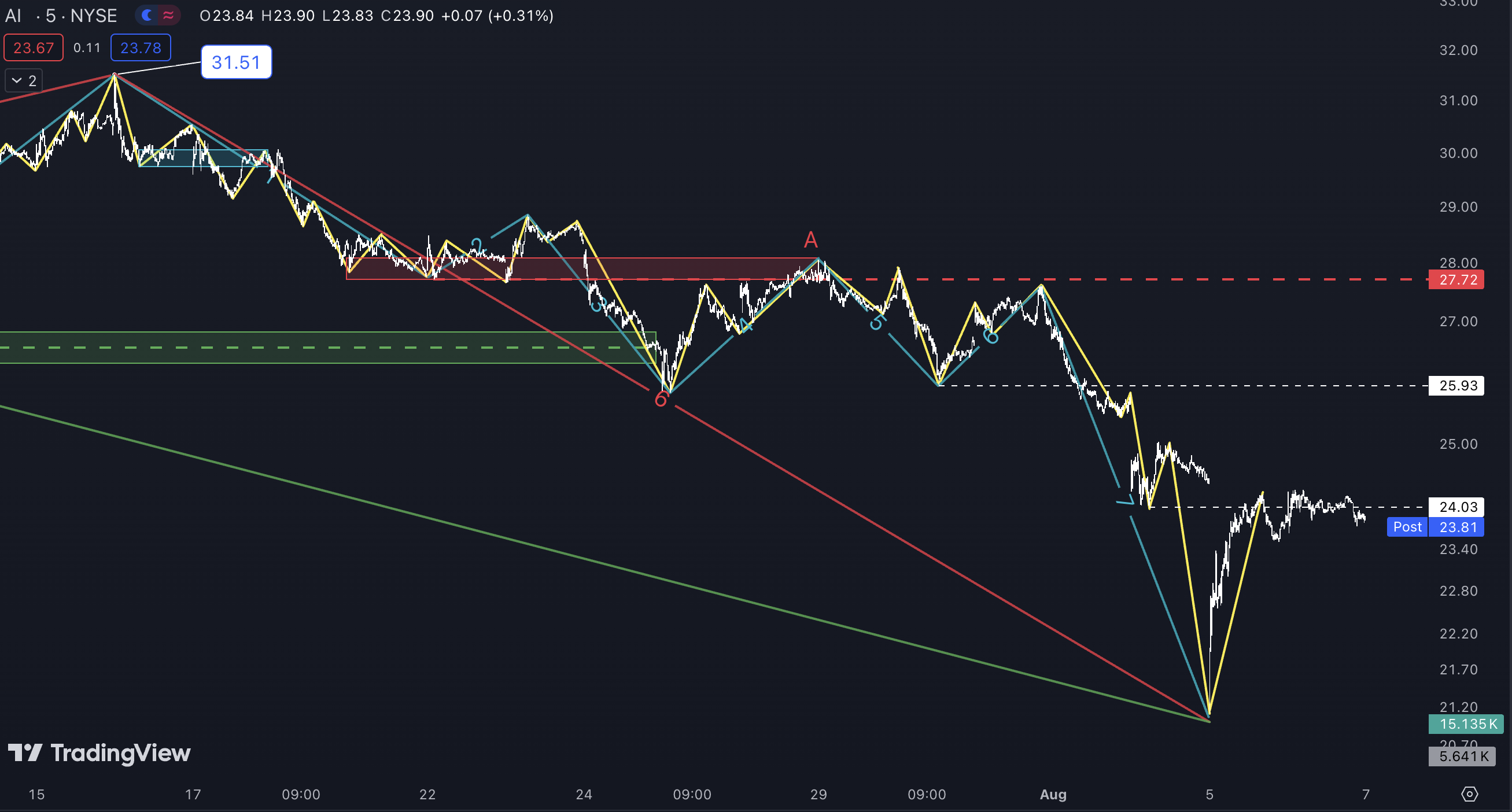This screenshot has height=812, width=1512.
Task: Click the green 15.135K volume label
Action: (1466, 724)
